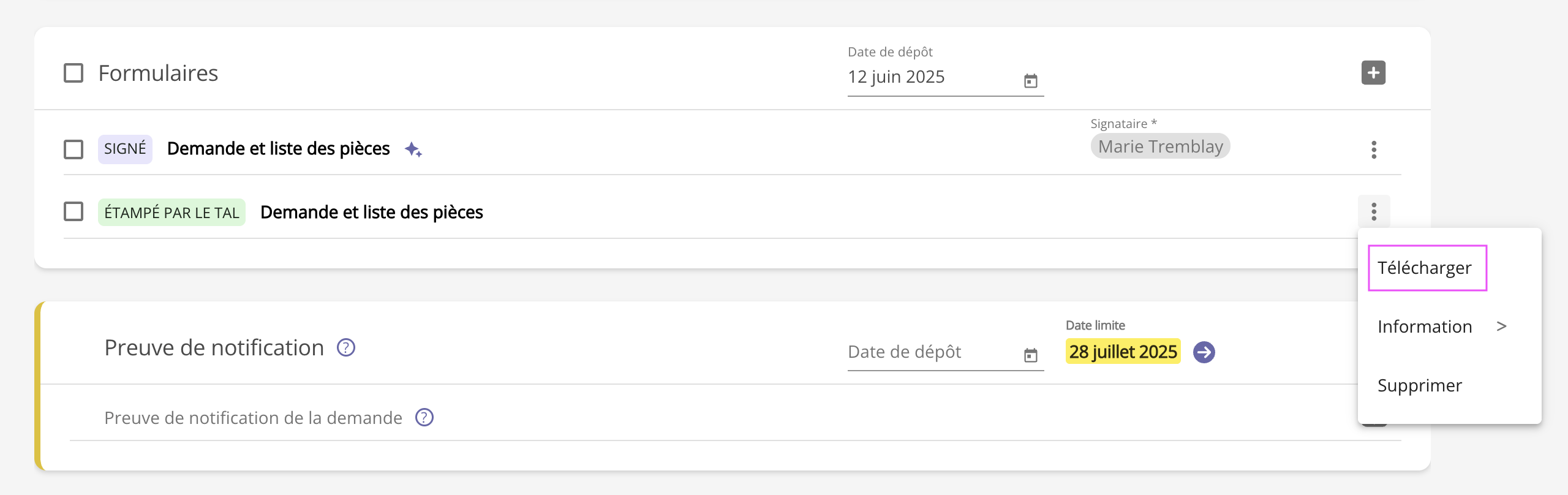Image resolution: width=1568 pixels, height=495 pixels.
Task: Show help for Preuve de notification heading
Action: (346, 348)
